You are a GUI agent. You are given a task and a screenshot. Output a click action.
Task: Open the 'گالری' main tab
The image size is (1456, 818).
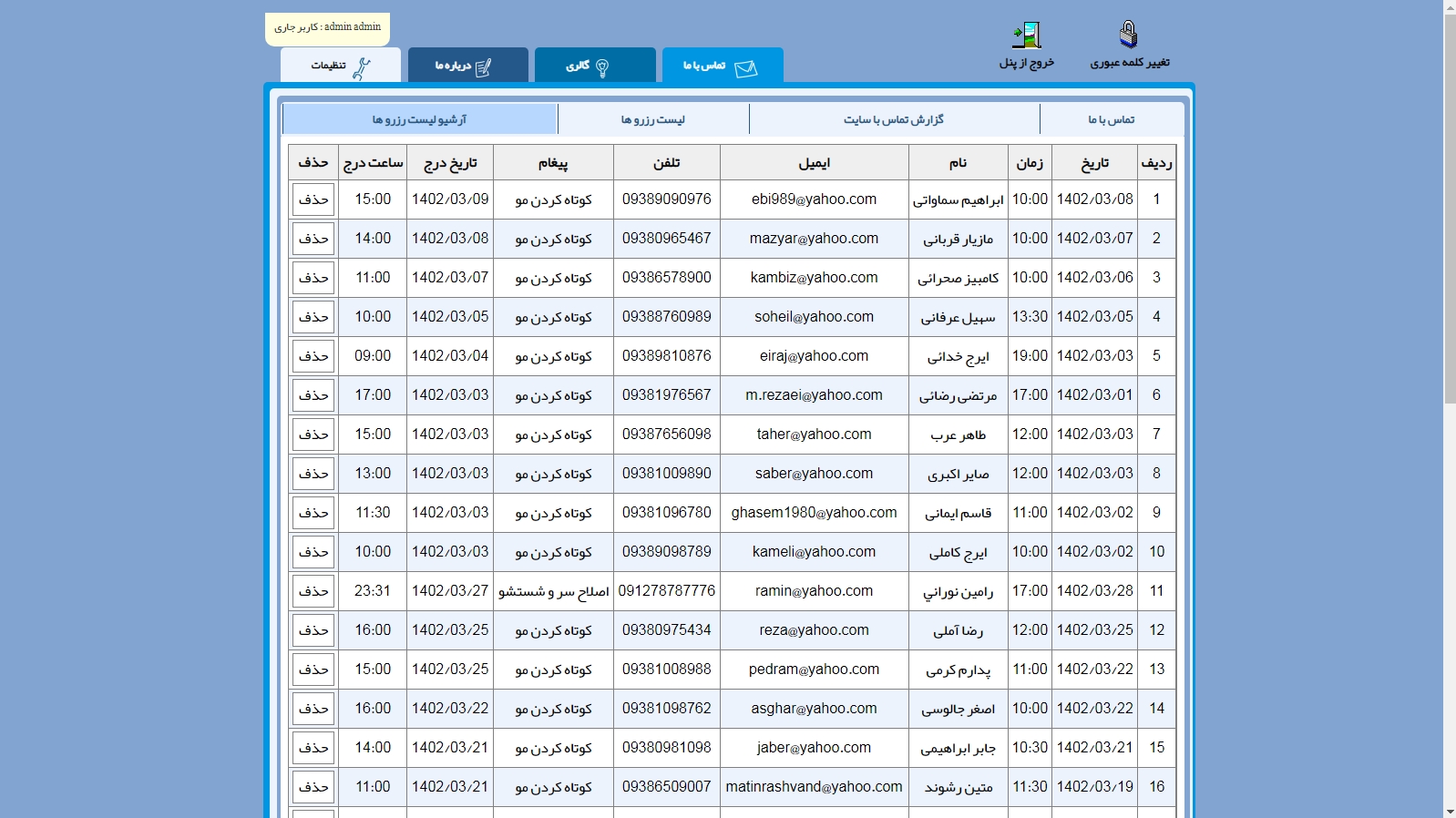[595, 65]
